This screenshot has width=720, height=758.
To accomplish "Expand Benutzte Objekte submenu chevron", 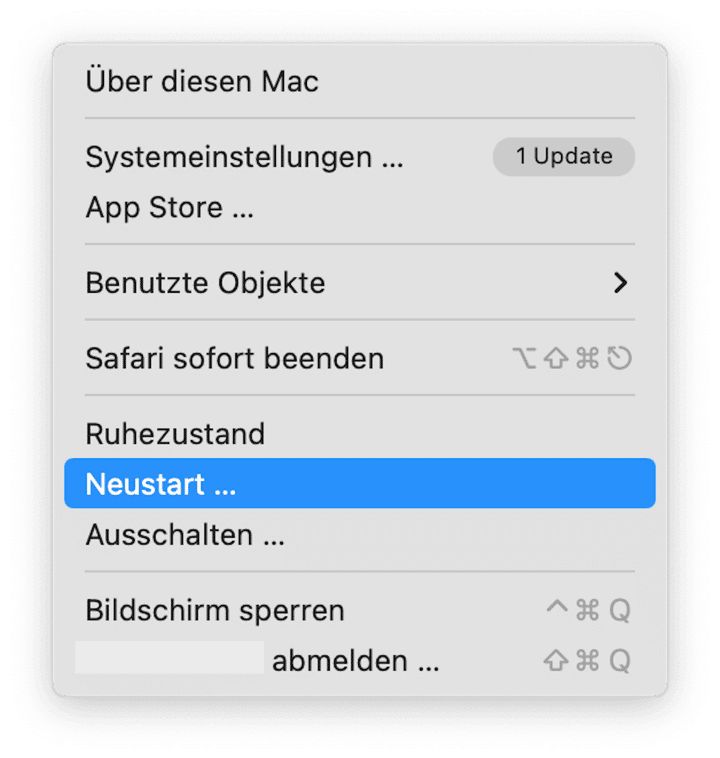I will click(x=620, y=283).
